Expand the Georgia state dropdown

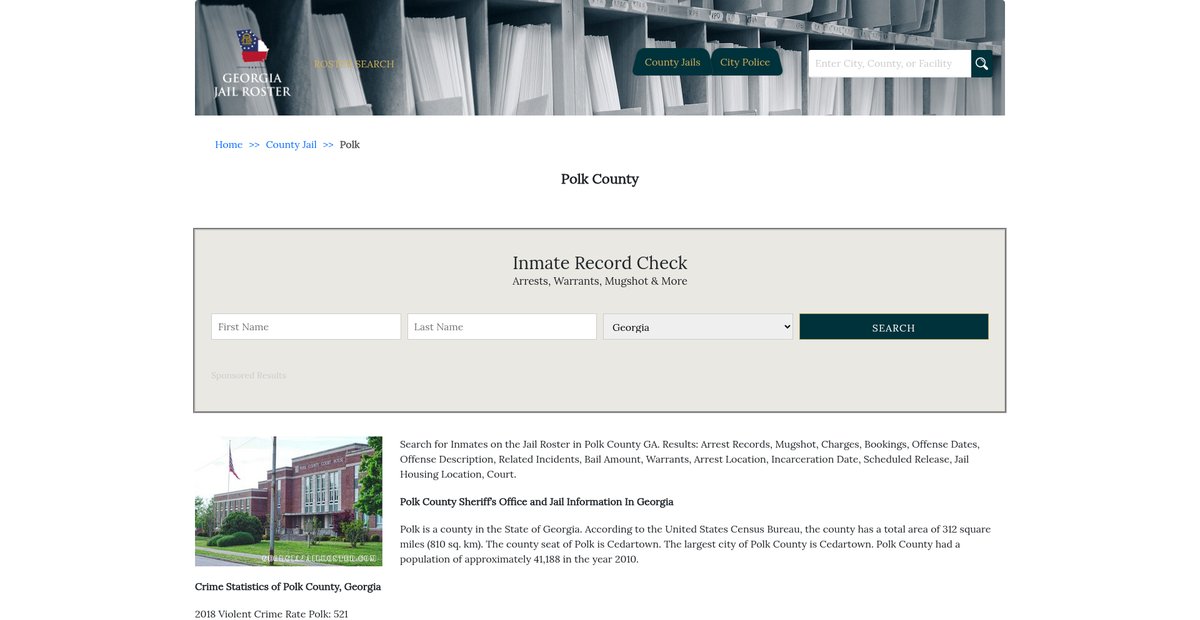(x=698, y=327)
